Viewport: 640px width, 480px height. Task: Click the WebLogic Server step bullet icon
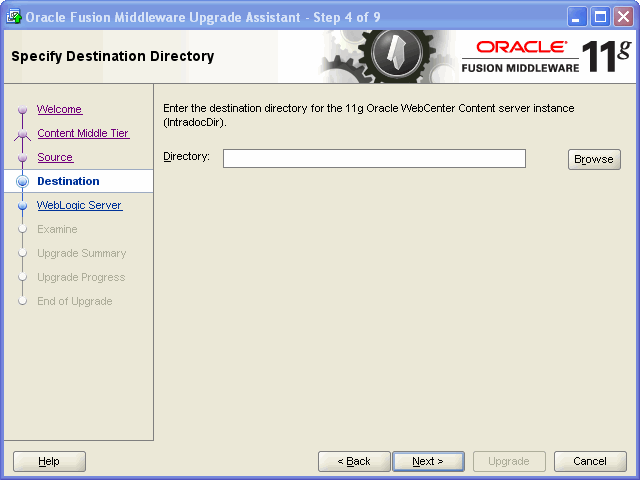pyautogui.click(x=22, y=205)
